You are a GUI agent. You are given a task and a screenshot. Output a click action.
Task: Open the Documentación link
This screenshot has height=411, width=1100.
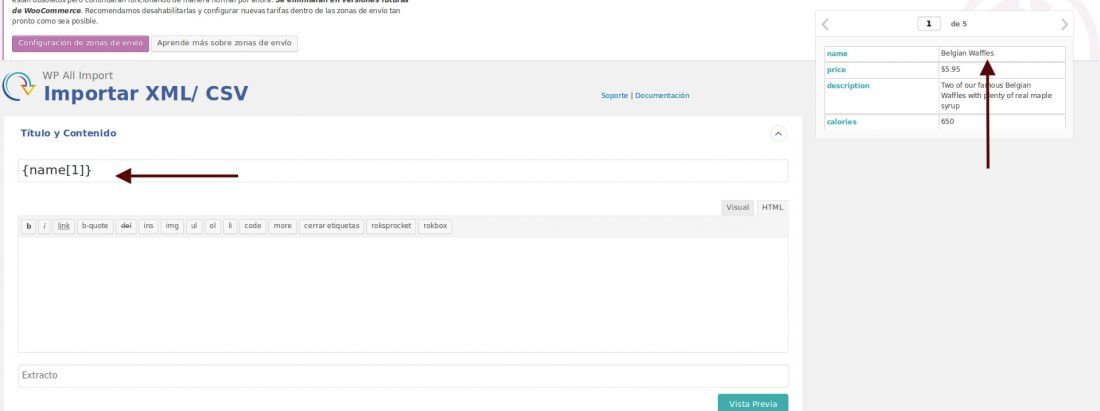click(662, 95)
